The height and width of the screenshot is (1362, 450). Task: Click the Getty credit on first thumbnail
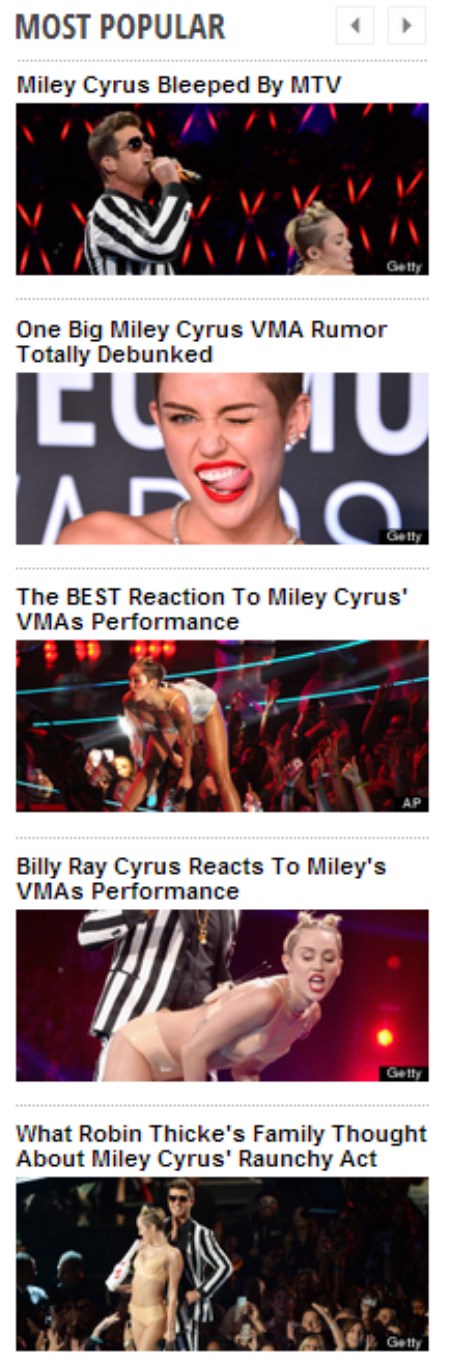(x=404, y=267)
